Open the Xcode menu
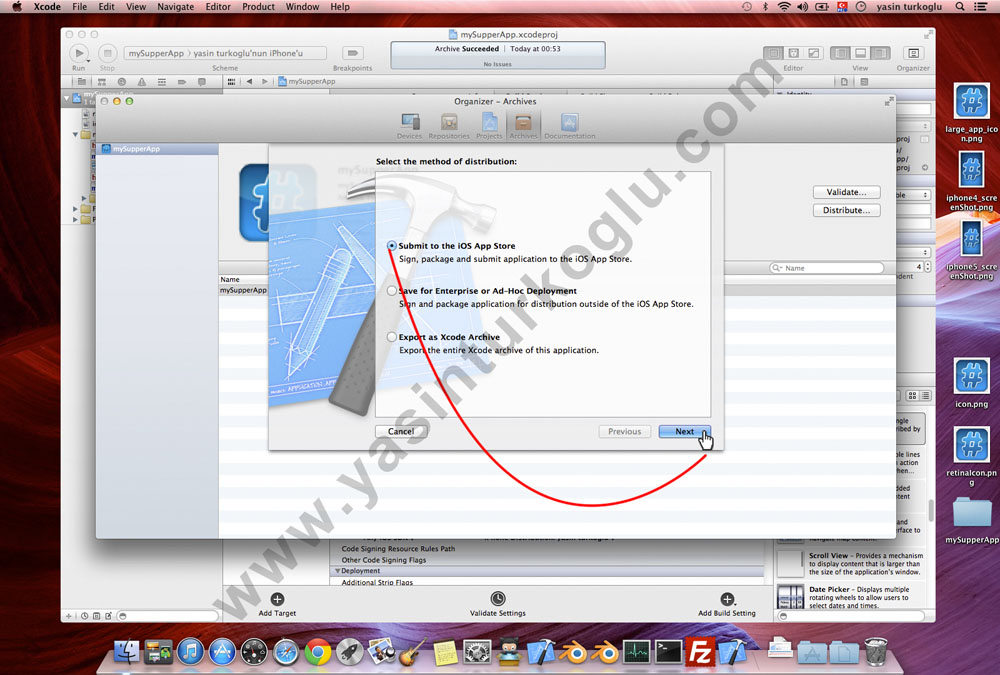The width and height of the screenshot is (1000, 675). [47, 6]
